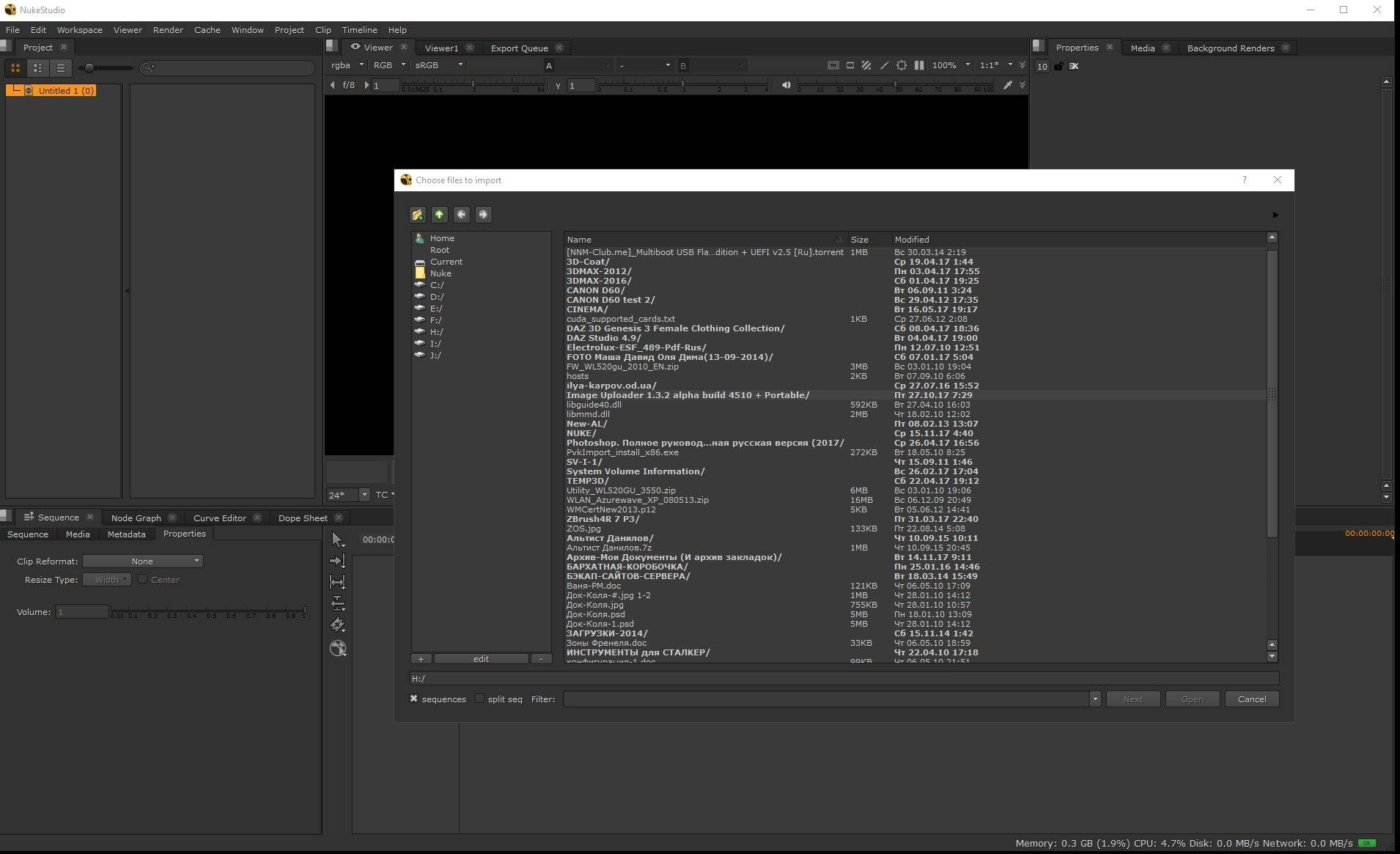Click the Next button in the dialog
This screenshot has height=854, width=1400.
[x=1132, y=699]
